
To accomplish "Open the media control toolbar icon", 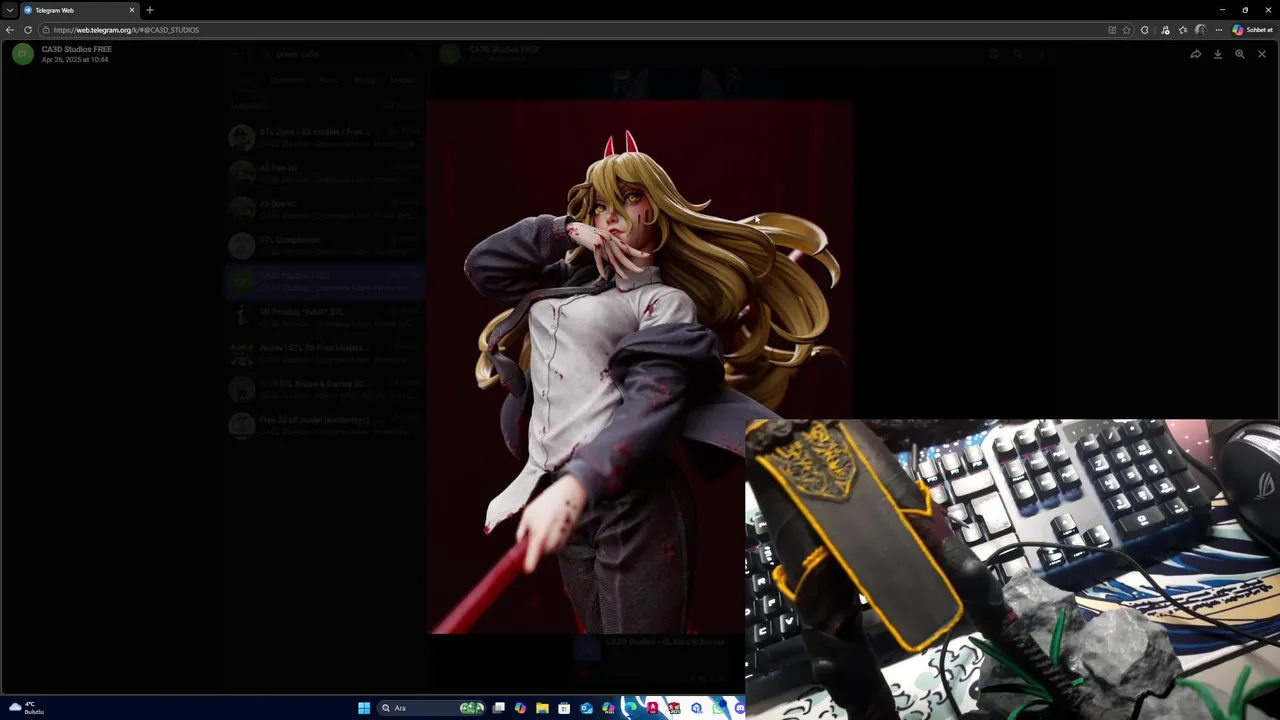I will coord(1165,30).
